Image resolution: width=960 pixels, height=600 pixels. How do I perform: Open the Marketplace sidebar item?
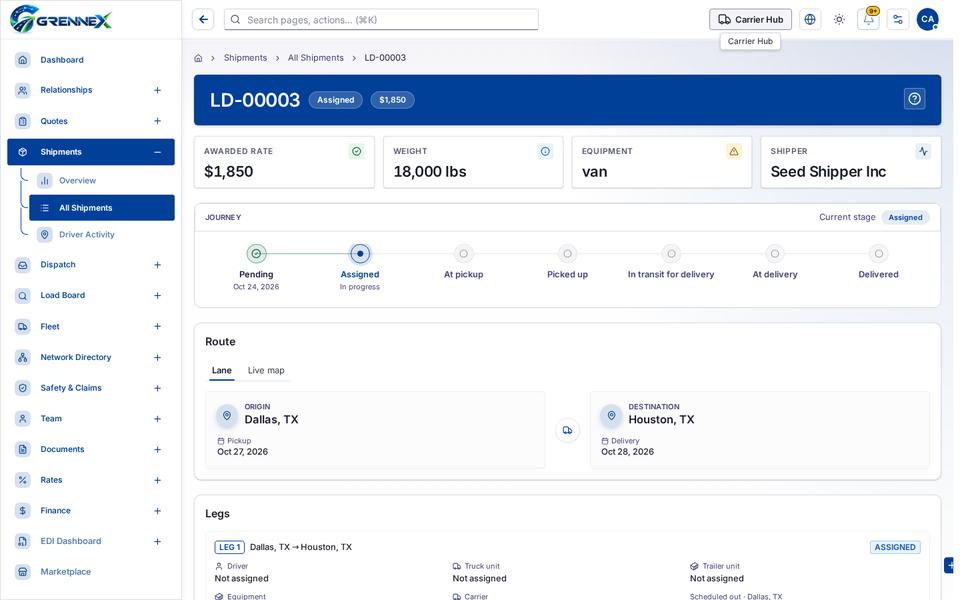click(91, 572)
